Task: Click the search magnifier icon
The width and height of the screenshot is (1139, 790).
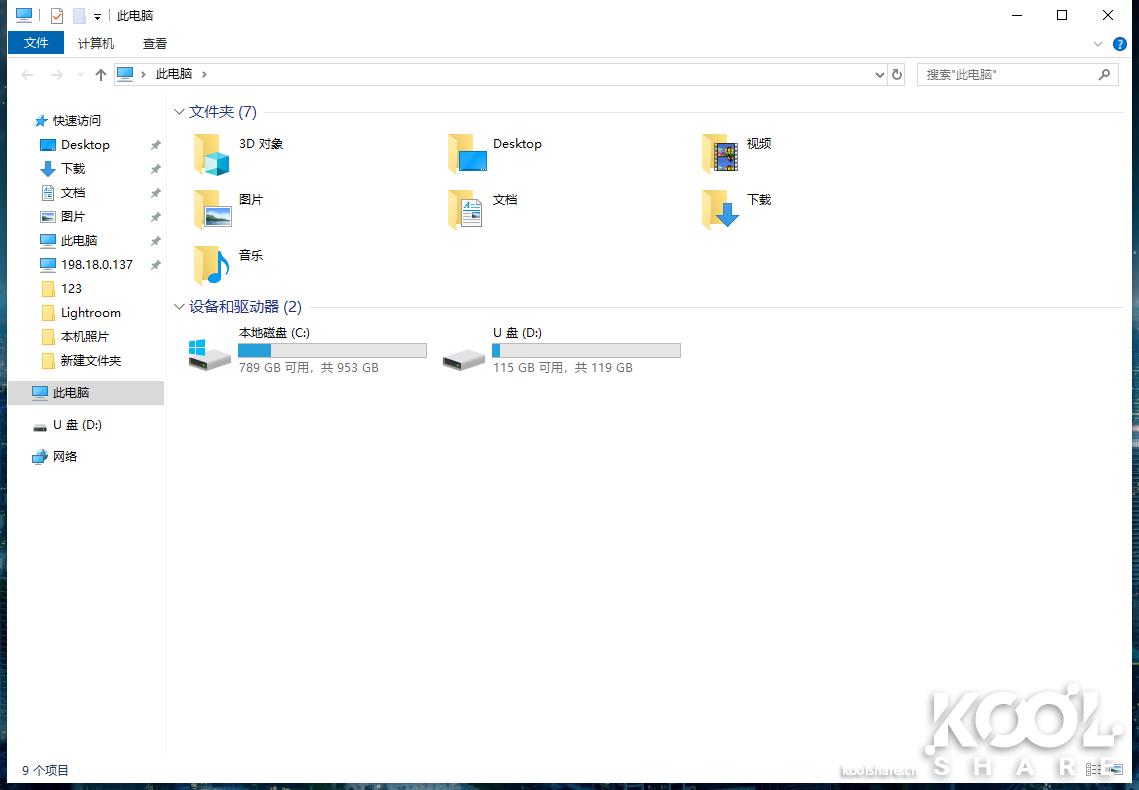Action: pyautogui.click(x=1104, y=74)
